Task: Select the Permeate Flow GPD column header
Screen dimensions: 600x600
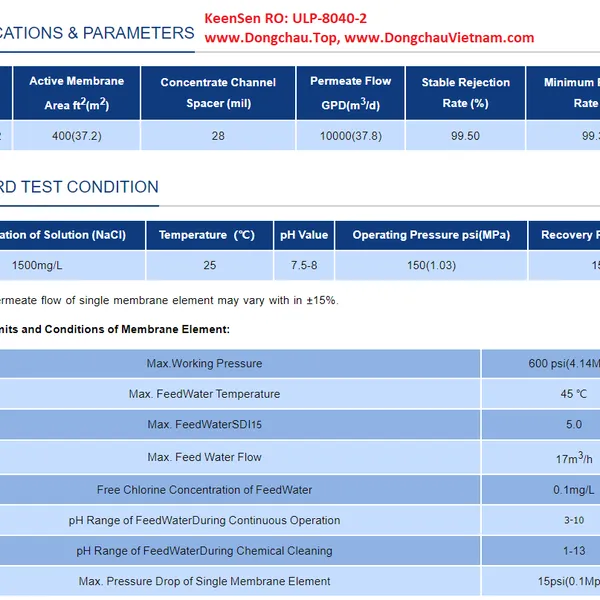Action: 350,92
